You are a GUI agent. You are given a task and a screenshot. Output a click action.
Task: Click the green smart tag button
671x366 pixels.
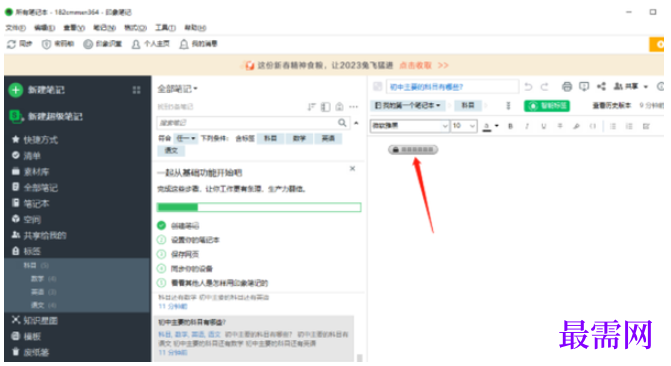[546, 106]
